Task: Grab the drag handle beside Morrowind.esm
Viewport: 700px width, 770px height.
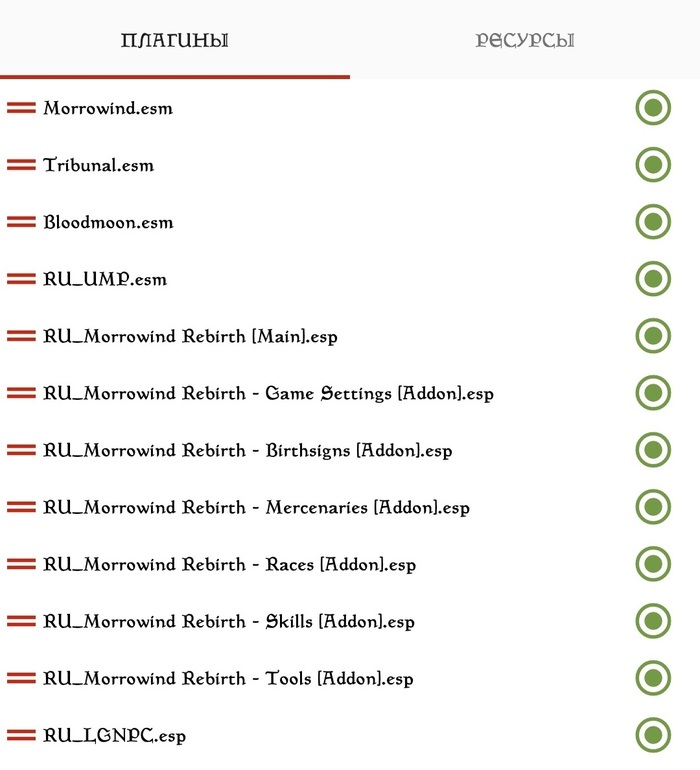Action: 21,108
